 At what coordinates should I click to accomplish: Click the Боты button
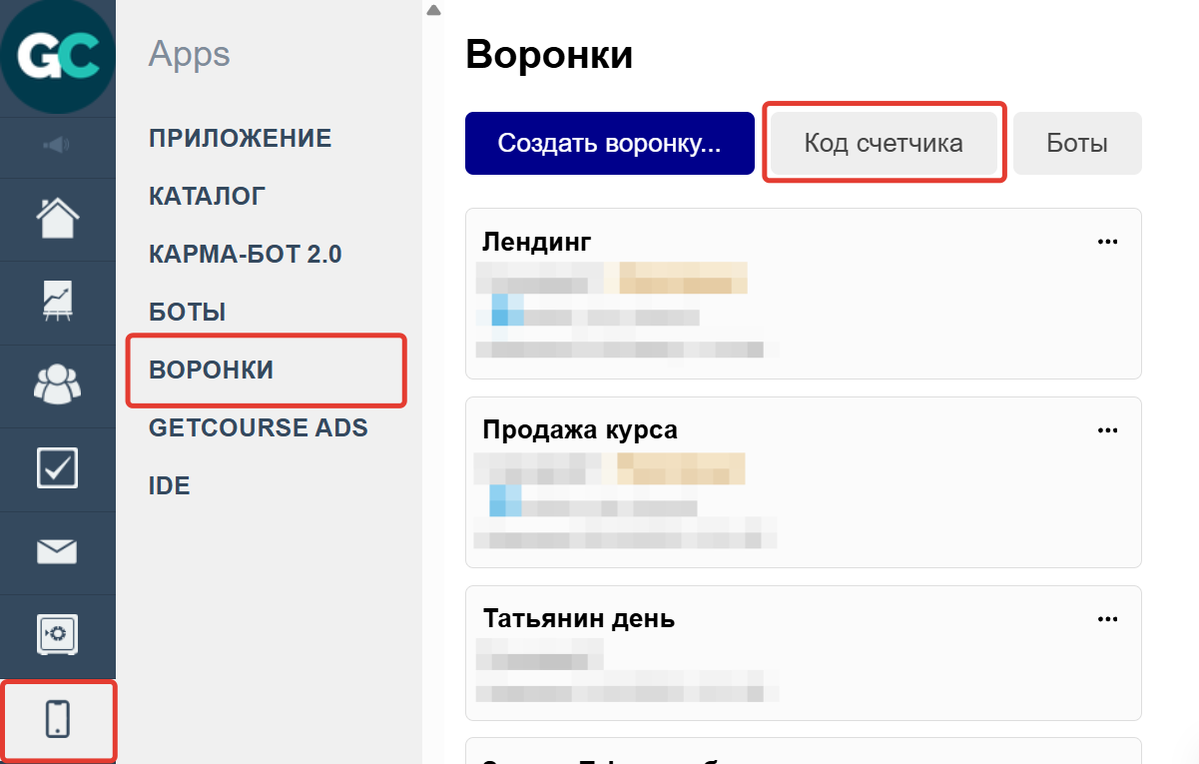[1076, 143]
